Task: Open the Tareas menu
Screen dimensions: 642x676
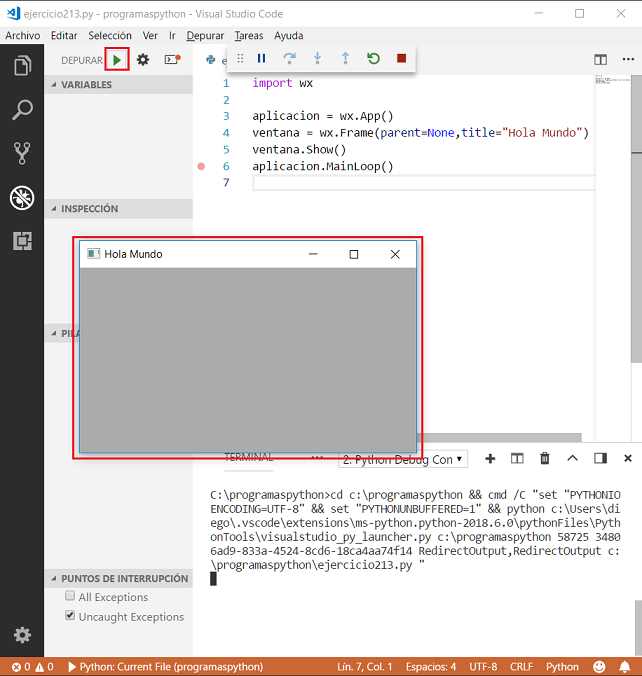Action: coord(249,35)
